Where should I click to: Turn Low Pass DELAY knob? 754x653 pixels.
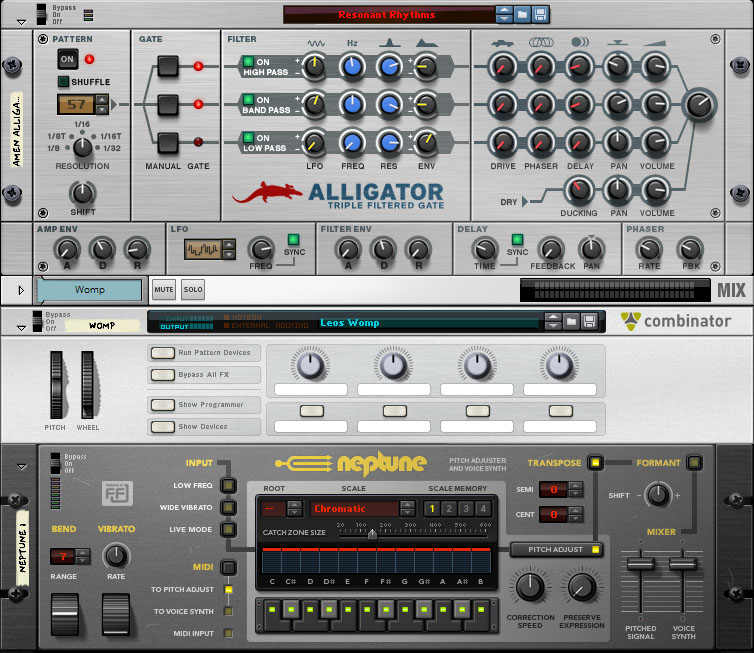pos(579,142)
